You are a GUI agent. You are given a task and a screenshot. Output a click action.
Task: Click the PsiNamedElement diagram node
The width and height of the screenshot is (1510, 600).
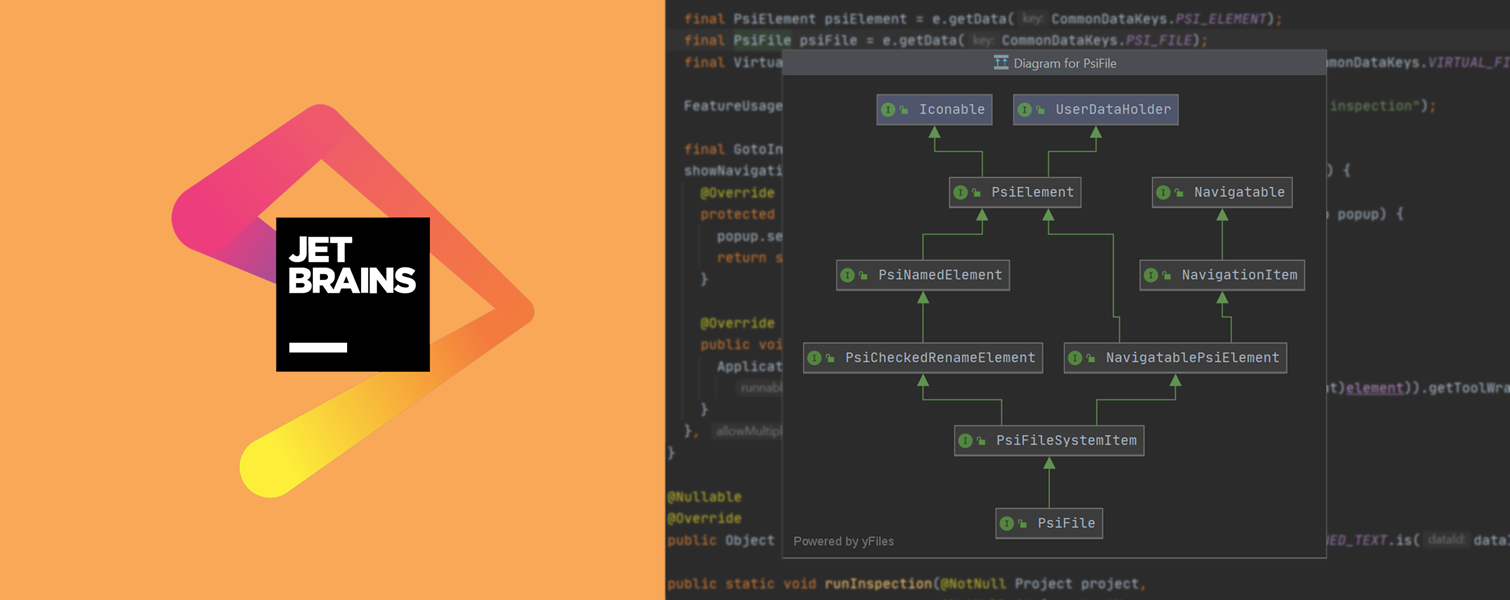(x=923, y=275)
